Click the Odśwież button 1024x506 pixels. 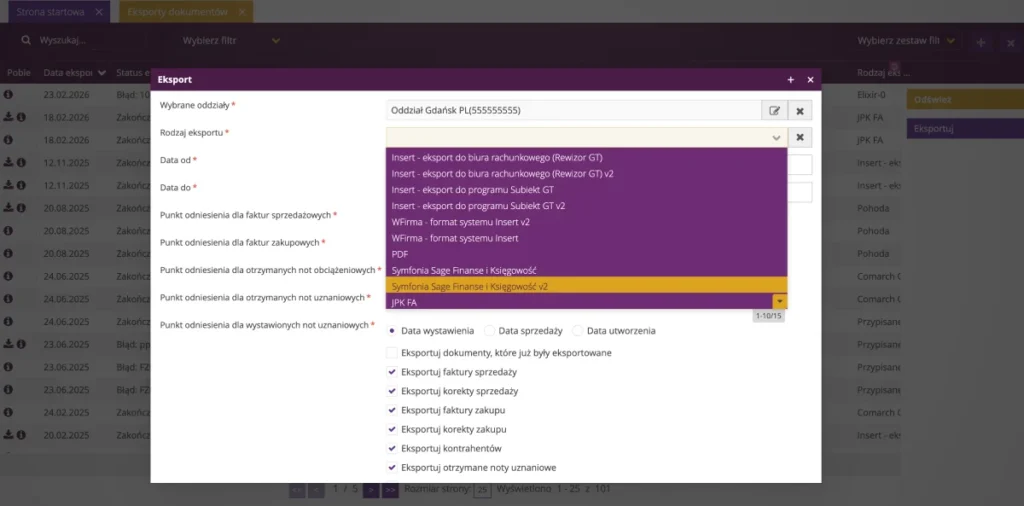965,99
